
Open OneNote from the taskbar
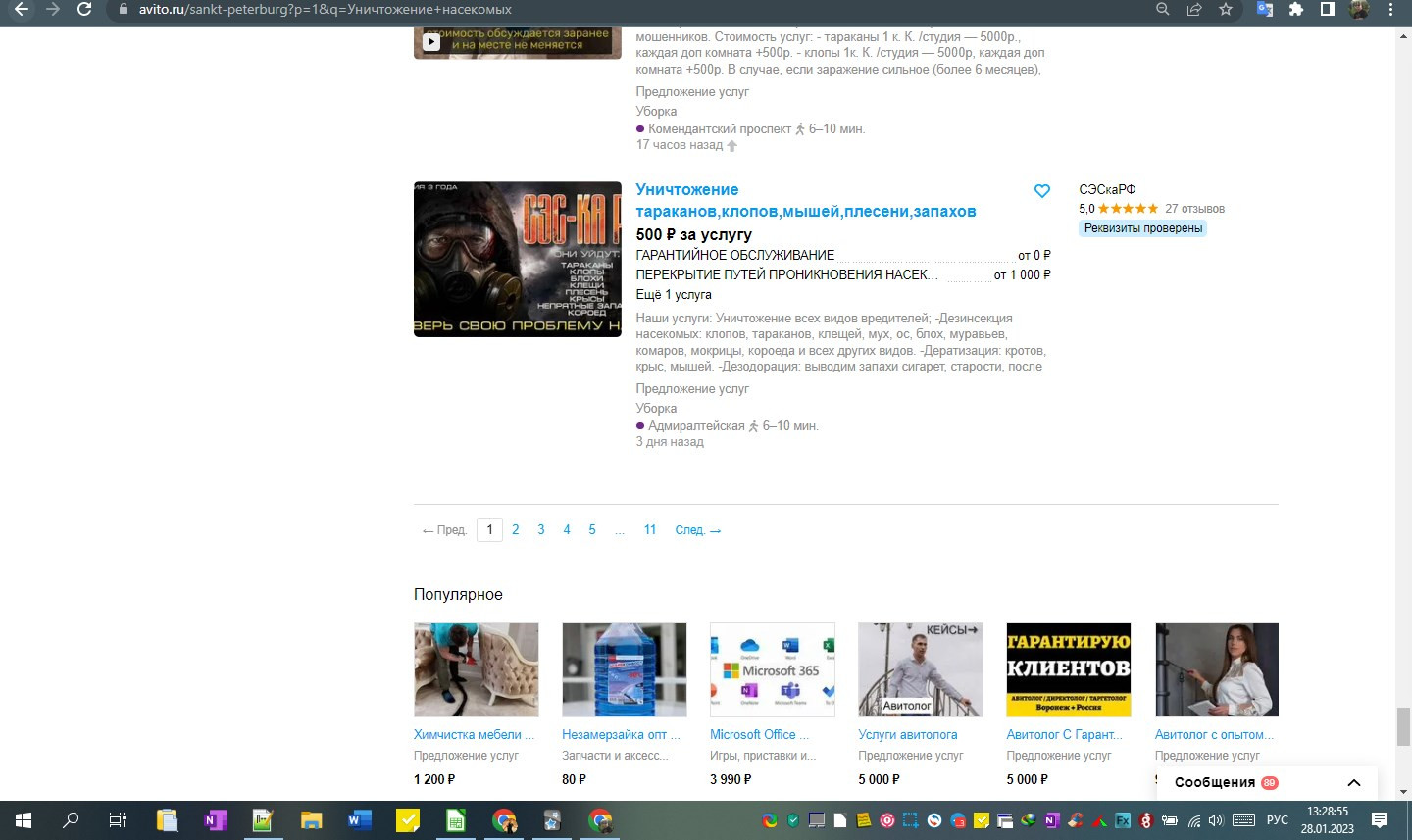tap(215, 820)
